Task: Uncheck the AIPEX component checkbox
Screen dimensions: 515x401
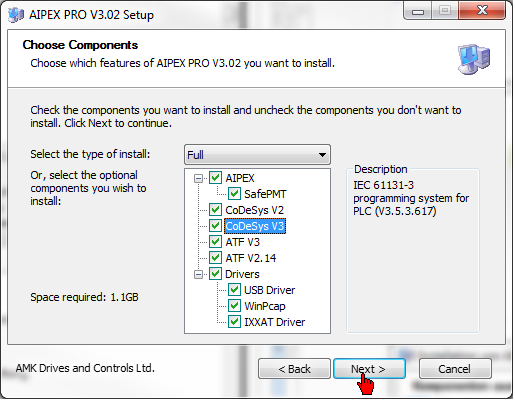Action: tap(215, 178)
